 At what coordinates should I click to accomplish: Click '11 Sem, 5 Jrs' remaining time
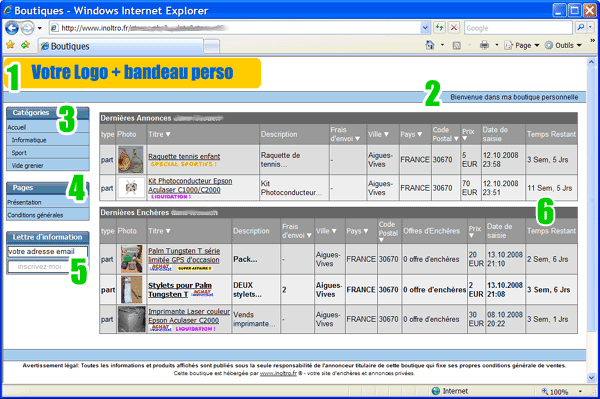coord(549,188)
